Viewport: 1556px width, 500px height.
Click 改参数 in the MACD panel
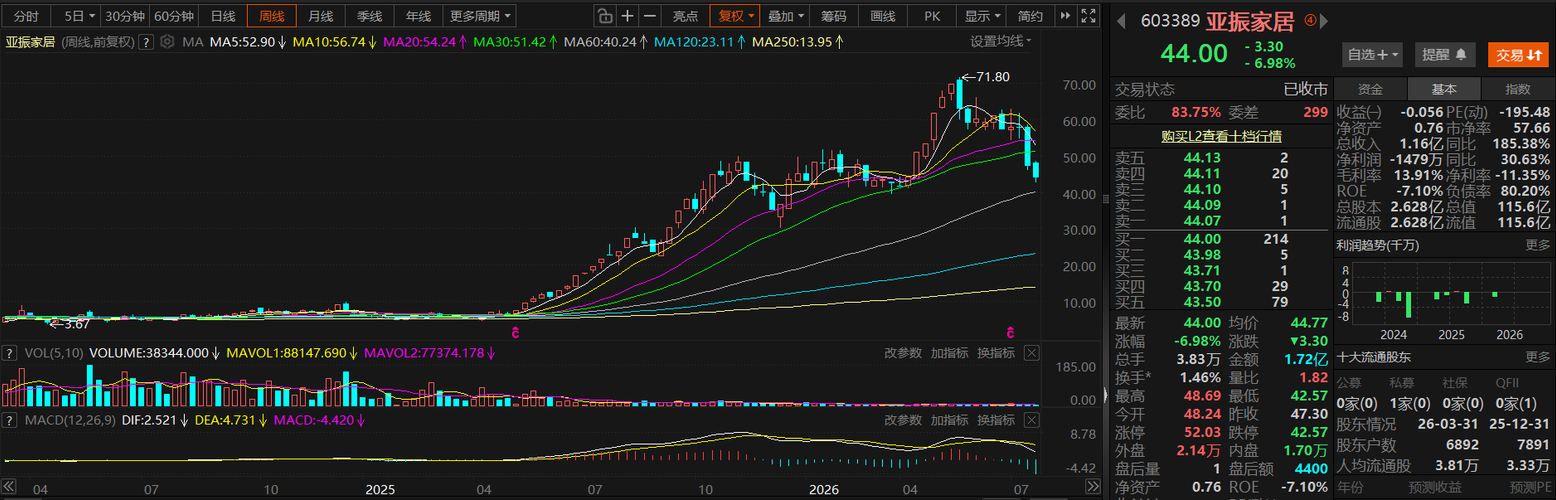click(x=902, y=420)
